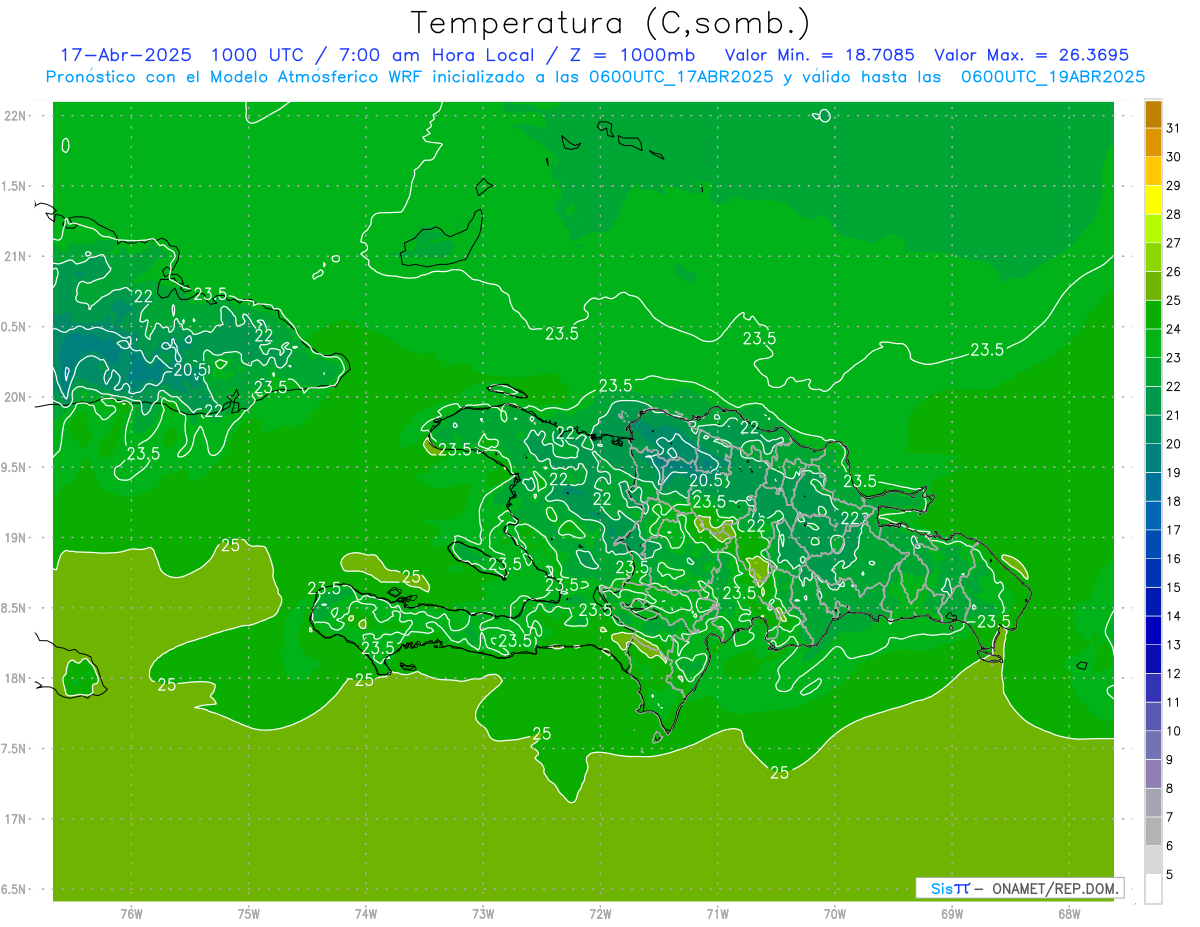Click the '70W' longitude axis label
This screenshot has height=927, width=1200.
coord(834,913)
